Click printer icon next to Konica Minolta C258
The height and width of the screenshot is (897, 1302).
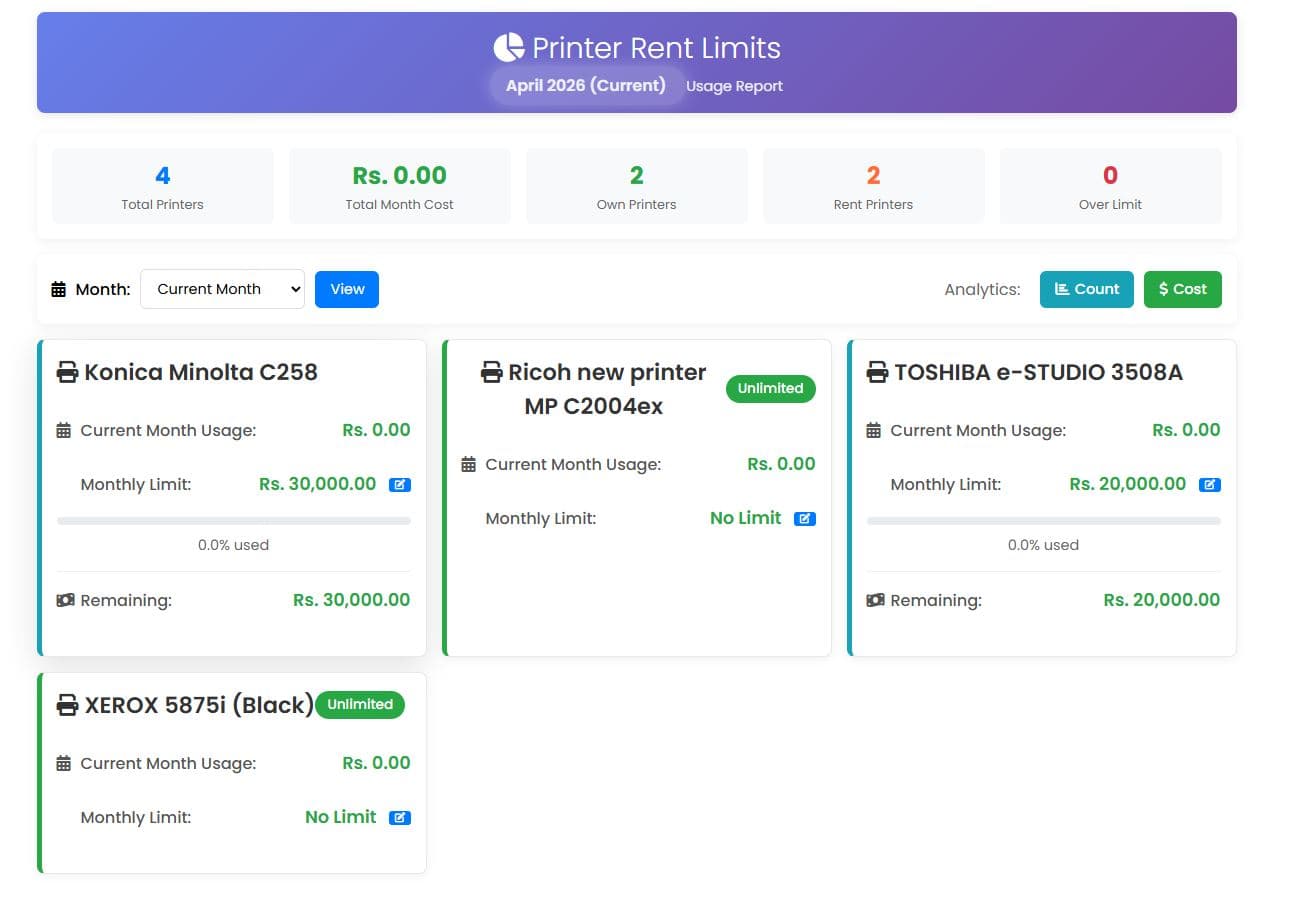tap(68, 373)
